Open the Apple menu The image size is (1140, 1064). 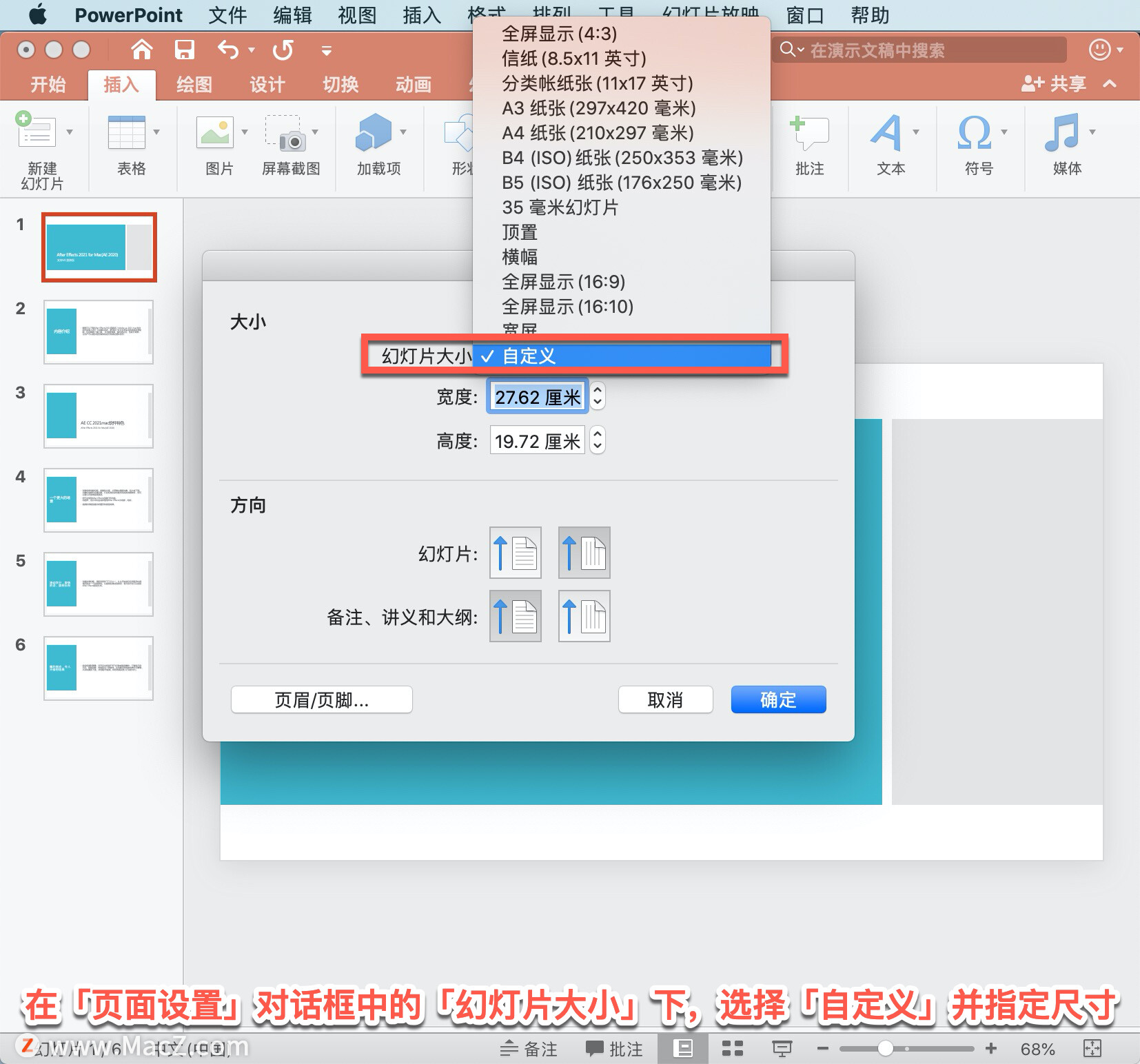pyautogui.click(x=39, y=14)
